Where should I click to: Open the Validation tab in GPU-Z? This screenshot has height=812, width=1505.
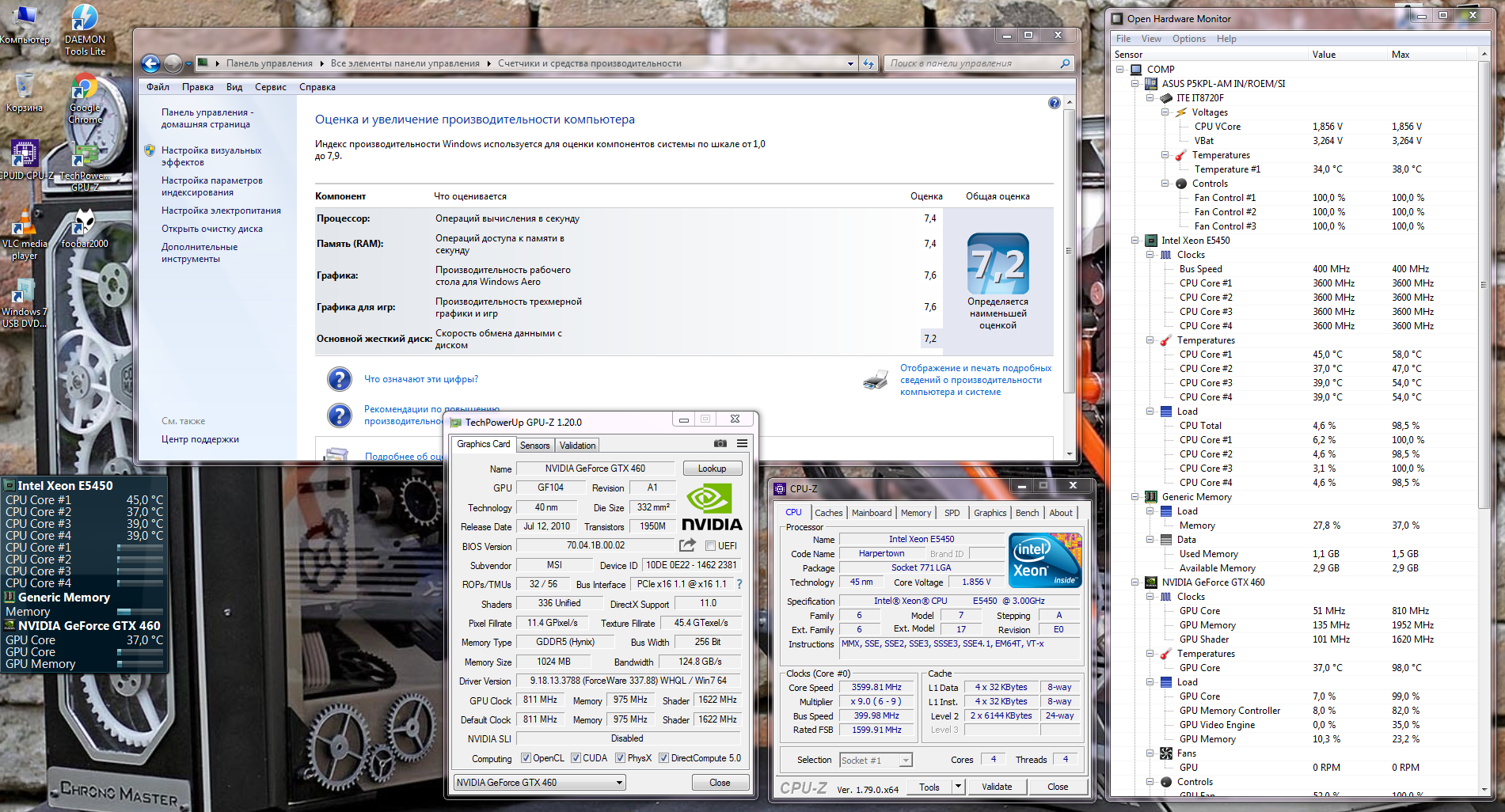[x=577, y=446]
